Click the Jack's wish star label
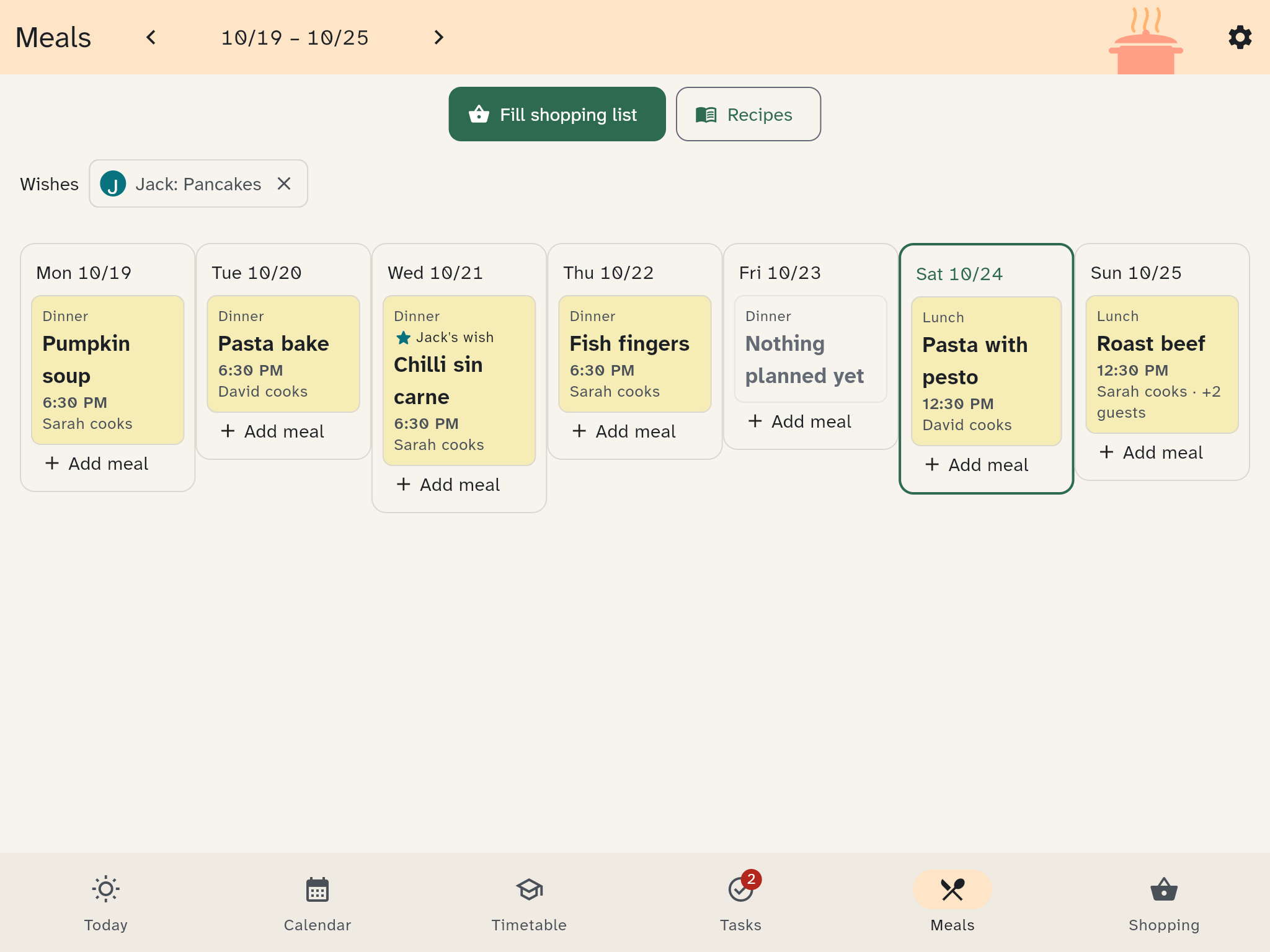Image resolution: width=1270 pixels, height=952 pixels. [445, 337]
